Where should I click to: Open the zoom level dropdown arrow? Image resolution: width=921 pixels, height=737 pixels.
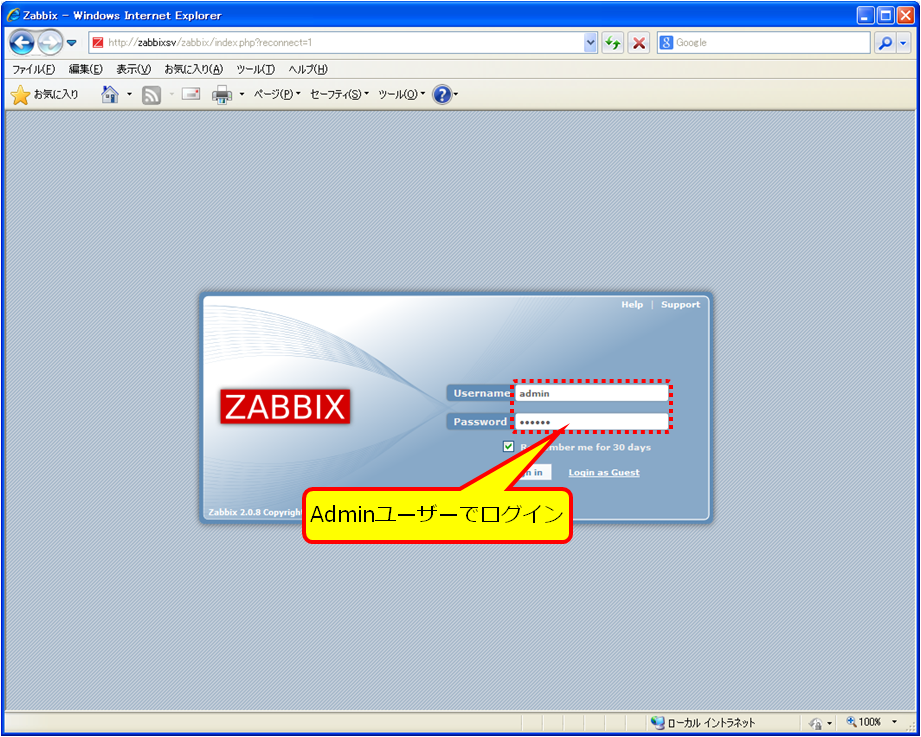point(895,722)
